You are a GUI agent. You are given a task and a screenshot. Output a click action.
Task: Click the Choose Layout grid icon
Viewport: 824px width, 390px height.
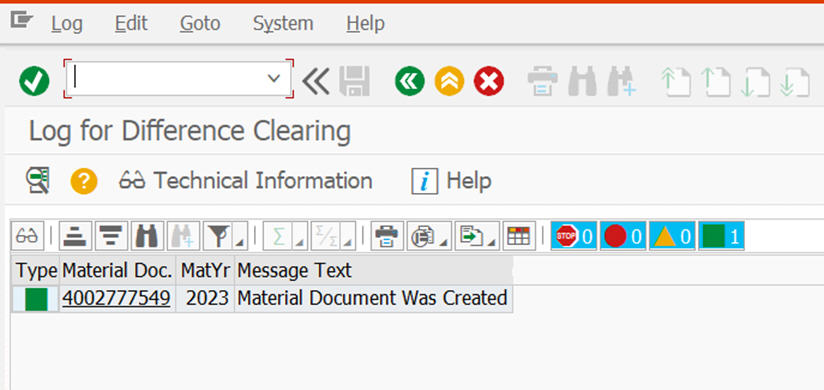tap(519, 236)
